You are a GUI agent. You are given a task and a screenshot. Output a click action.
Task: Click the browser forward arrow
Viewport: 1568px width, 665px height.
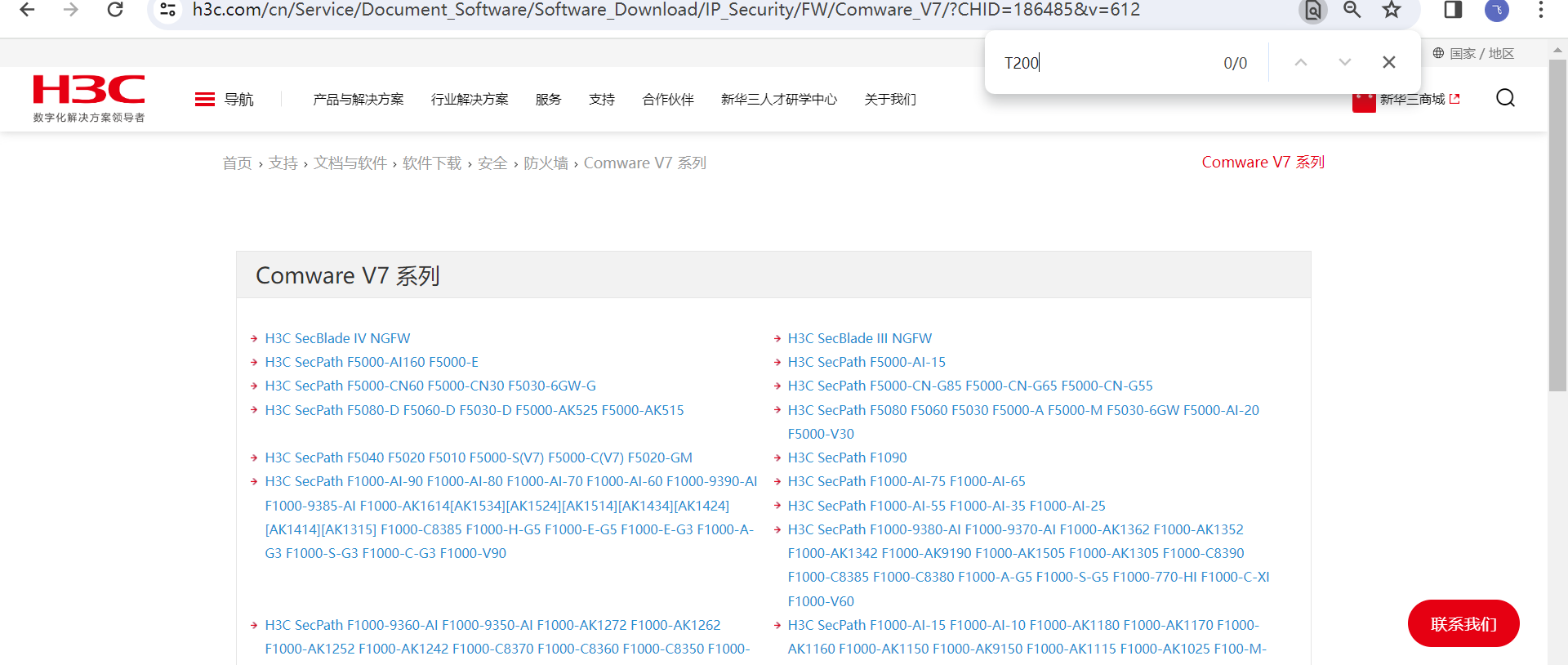71,10
